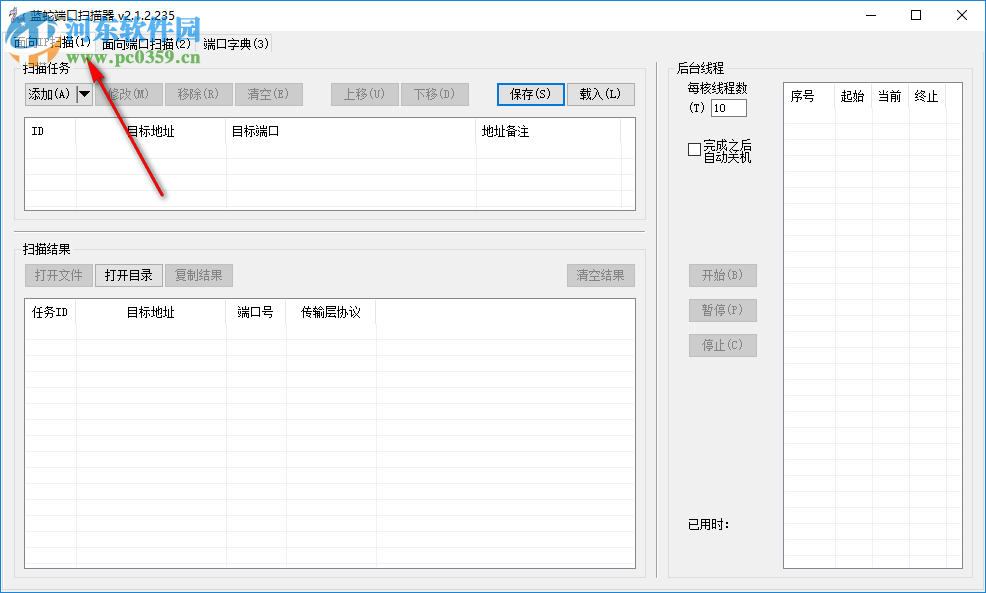This screenshot has width=986, height=593.
Task: Select the 面向IP扫描(1) tab
Action: 53,43
